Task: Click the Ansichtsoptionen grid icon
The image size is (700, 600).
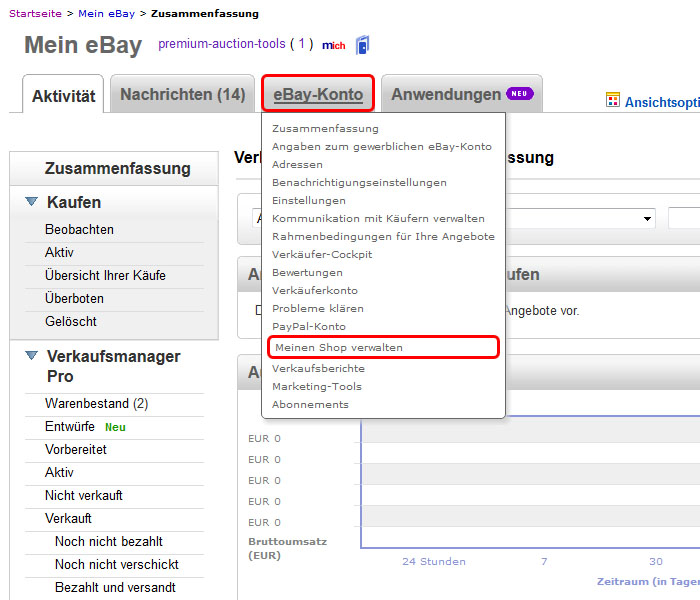Action: point(612,100)
